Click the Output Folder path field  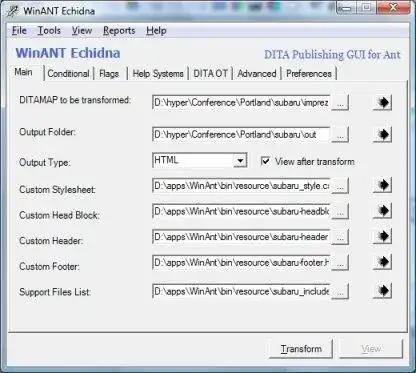click(241, 135)
